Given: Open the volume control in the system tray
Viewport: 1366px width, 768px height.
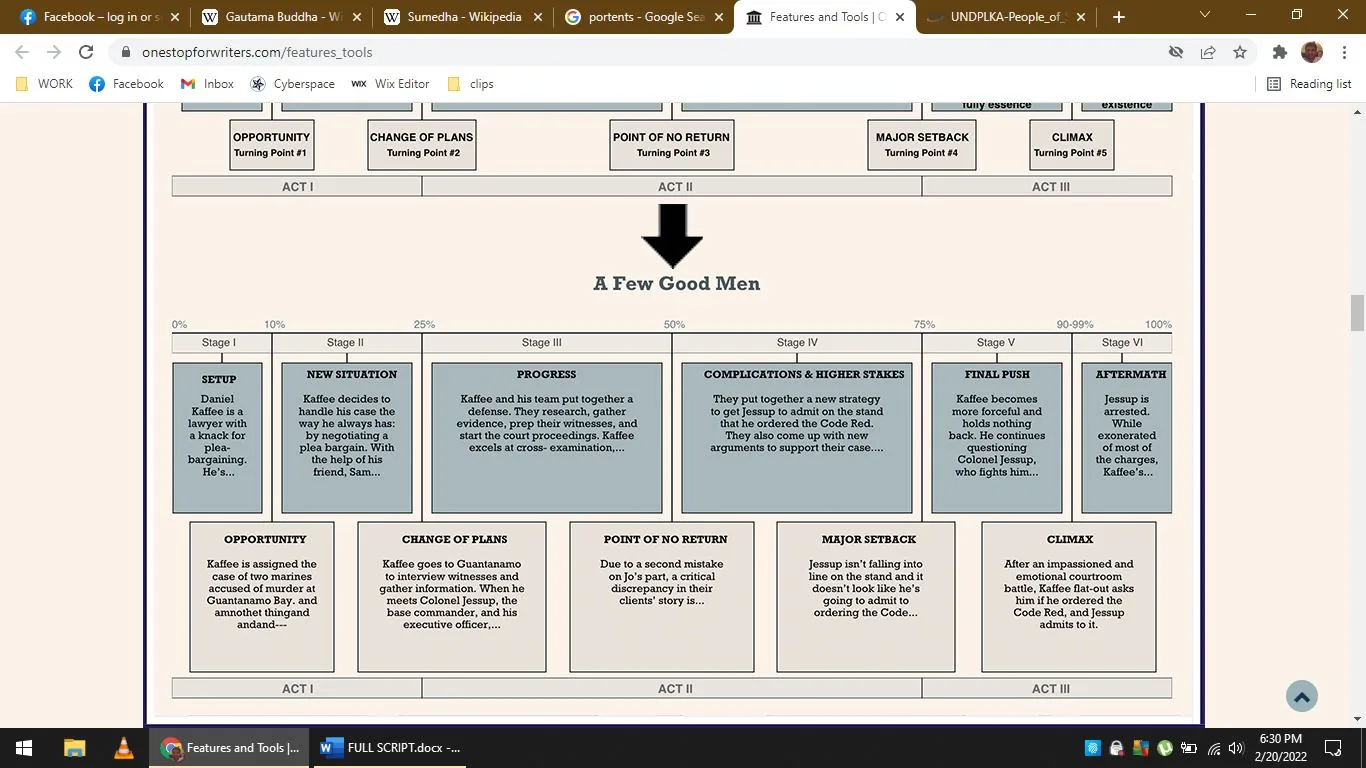Looking at the screenshot, I should click(1234, 747).
